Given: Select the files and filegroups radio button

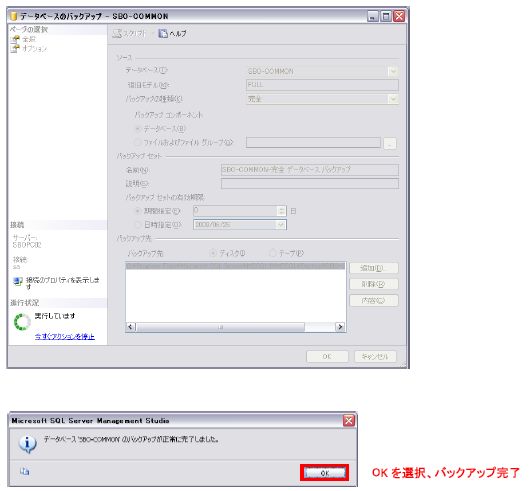Looking at the screenshot, I should coord(138,143).
